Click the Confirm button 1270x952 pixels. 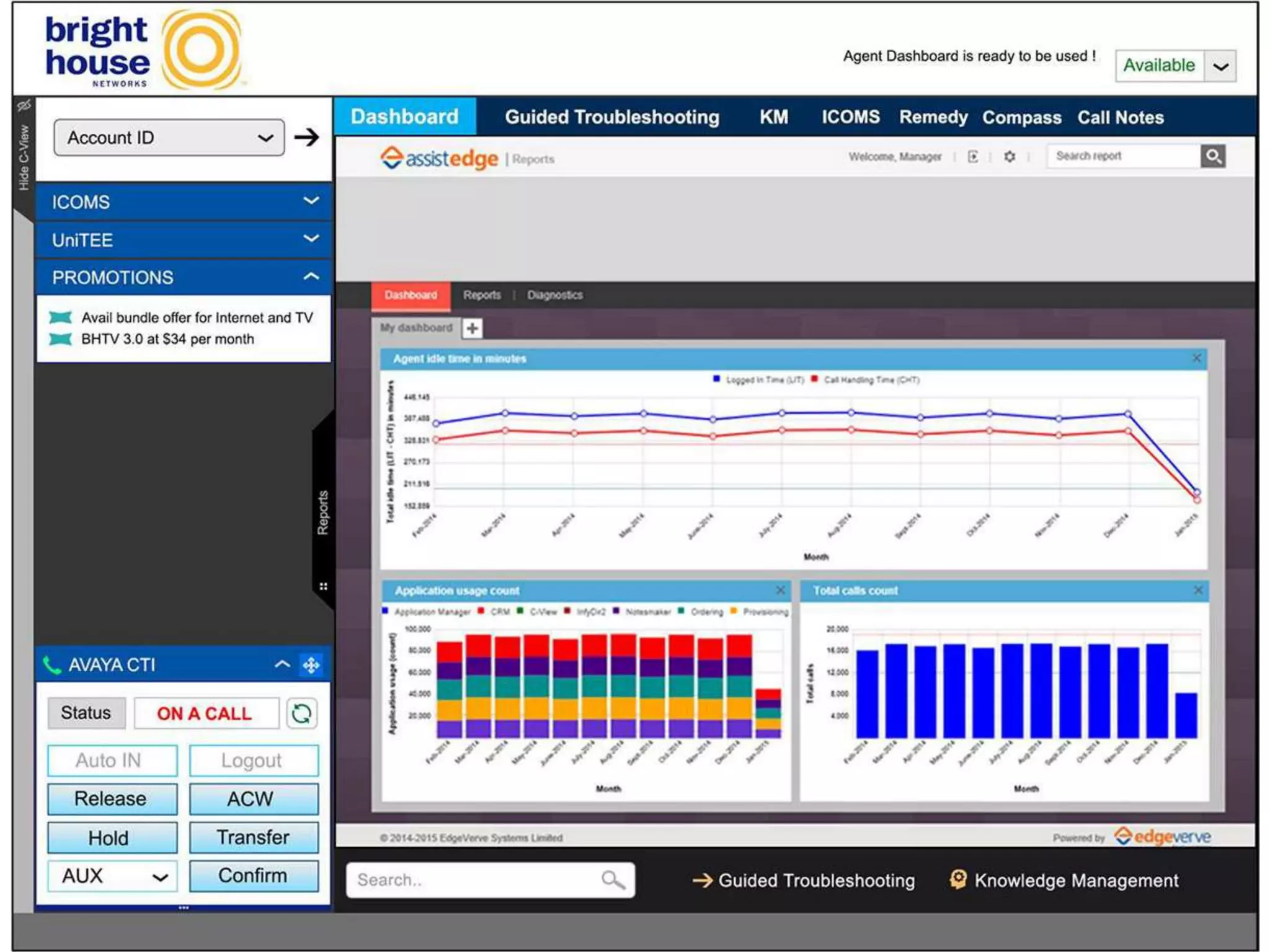coord(254,876)
